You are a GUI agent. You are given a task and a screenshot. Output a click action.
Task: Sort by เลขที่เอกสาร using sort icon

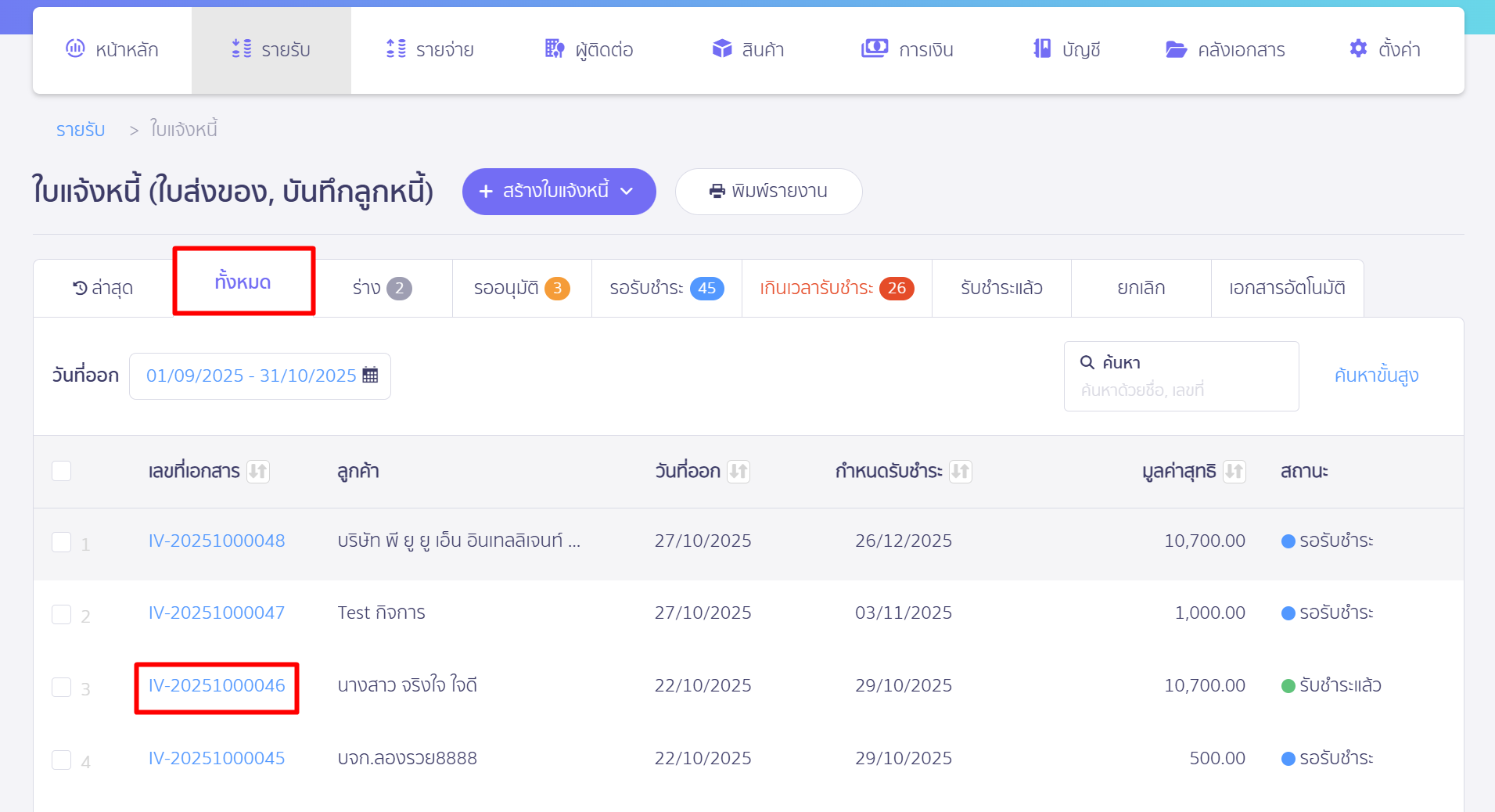pyautogui.click(x=257, y=471)
